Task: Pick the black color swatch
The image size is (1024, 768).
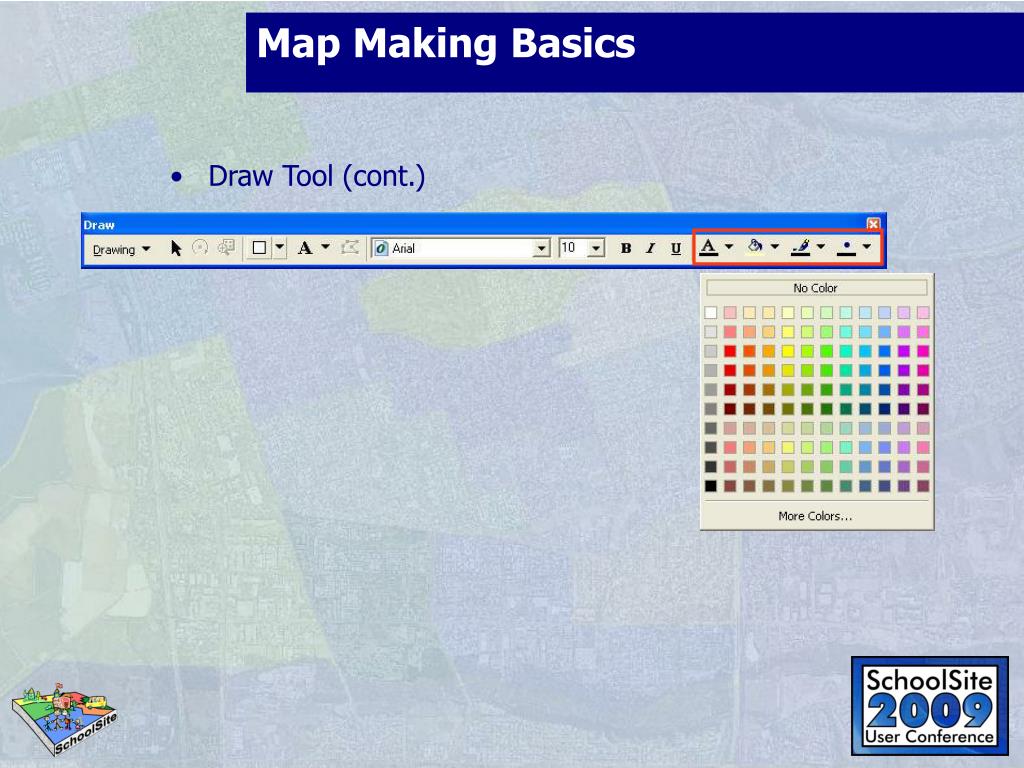Action: coord(711,487)
